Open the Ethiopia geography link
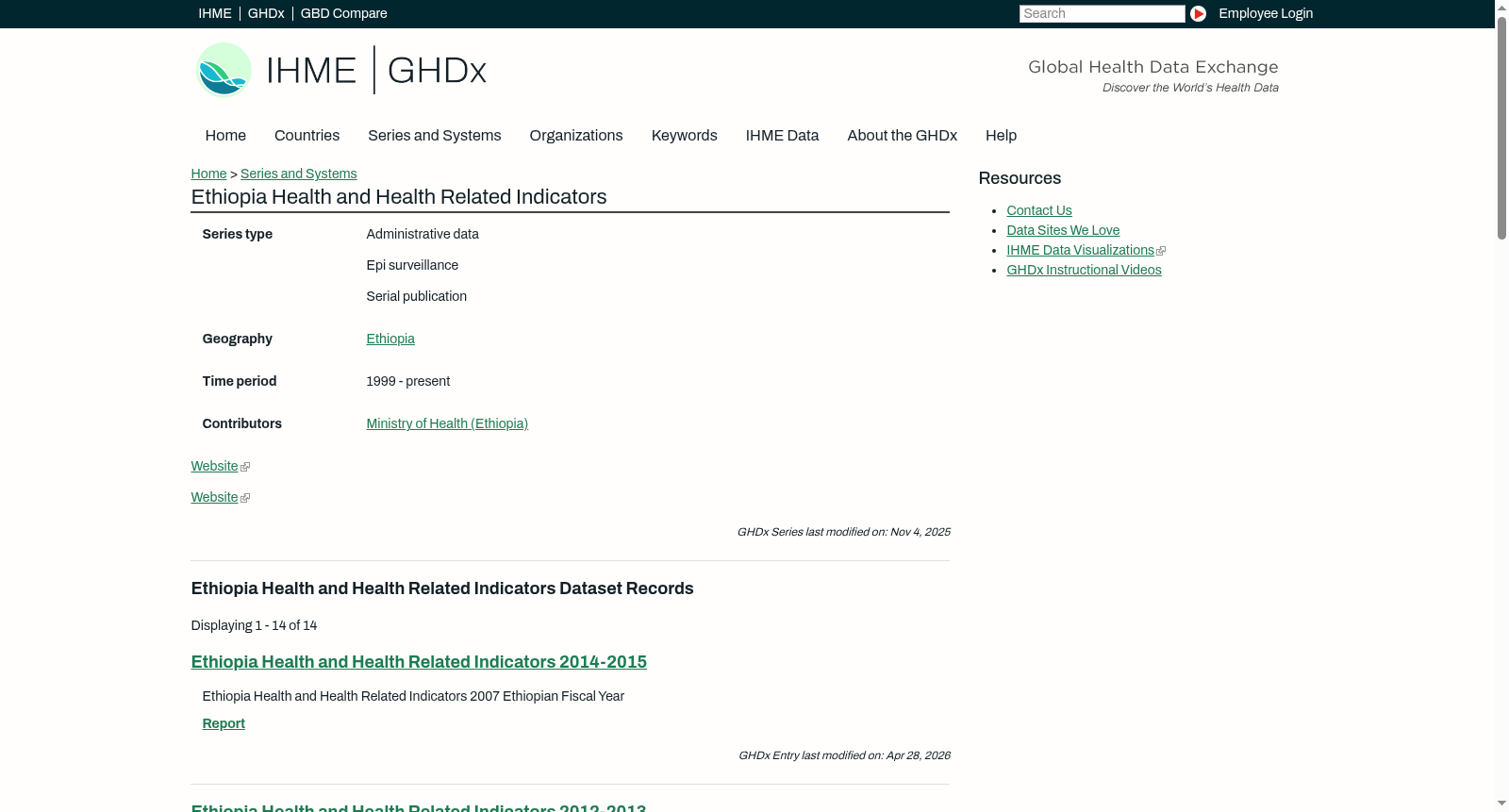This screenshot has height=812, width=1509. (390, 339)
